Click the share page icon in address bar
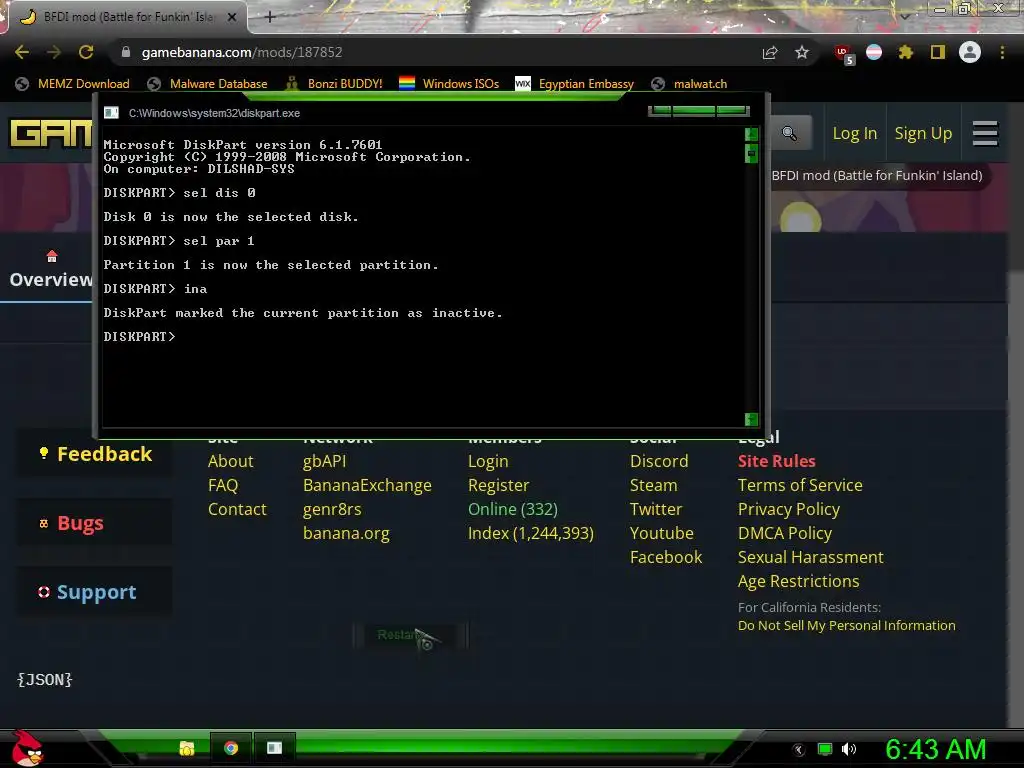 tap(770, 52)
